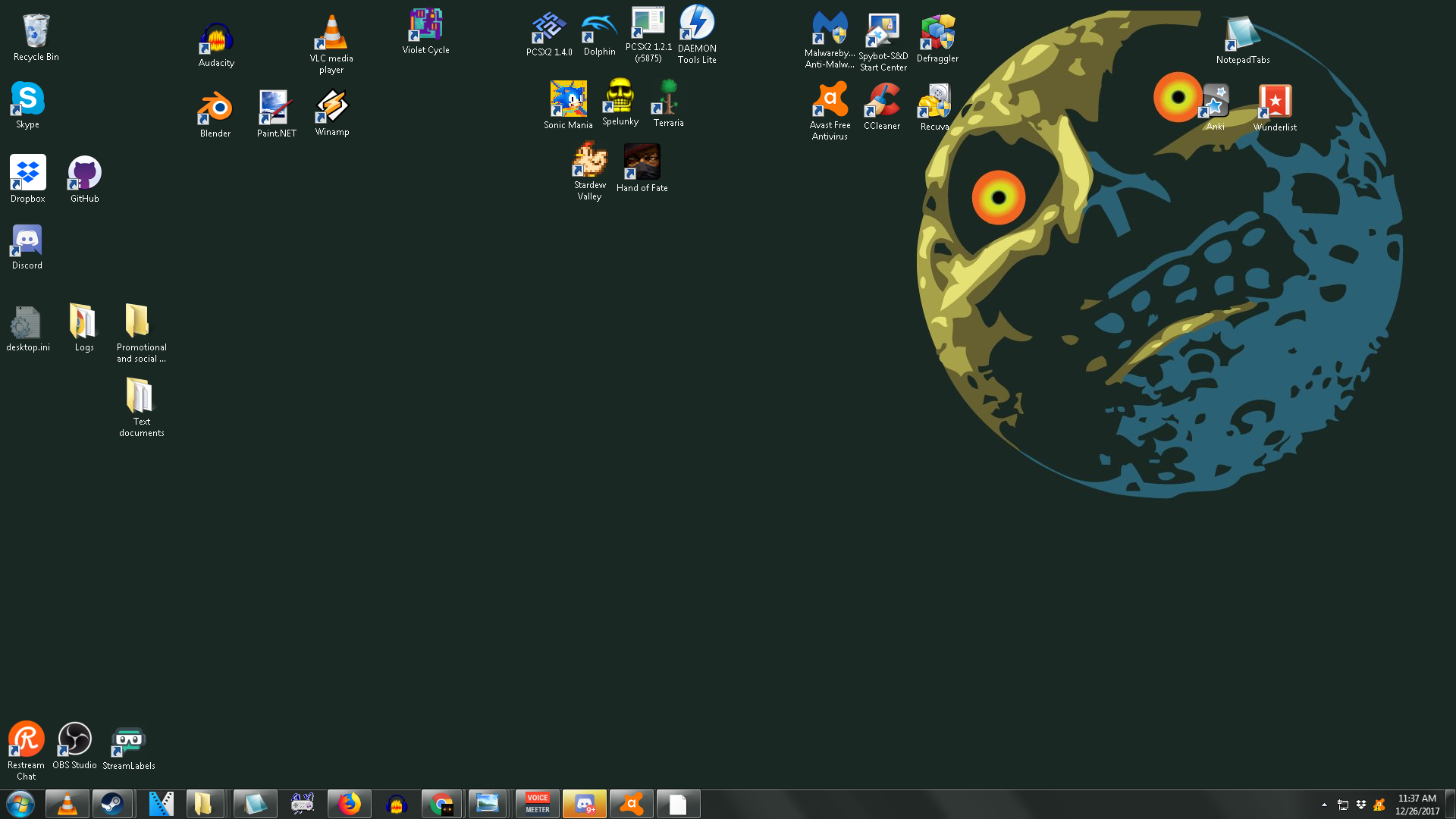Open VoiceMeeter taskbar button
This screenshot has height=819, width=1456.
(538, 804)
